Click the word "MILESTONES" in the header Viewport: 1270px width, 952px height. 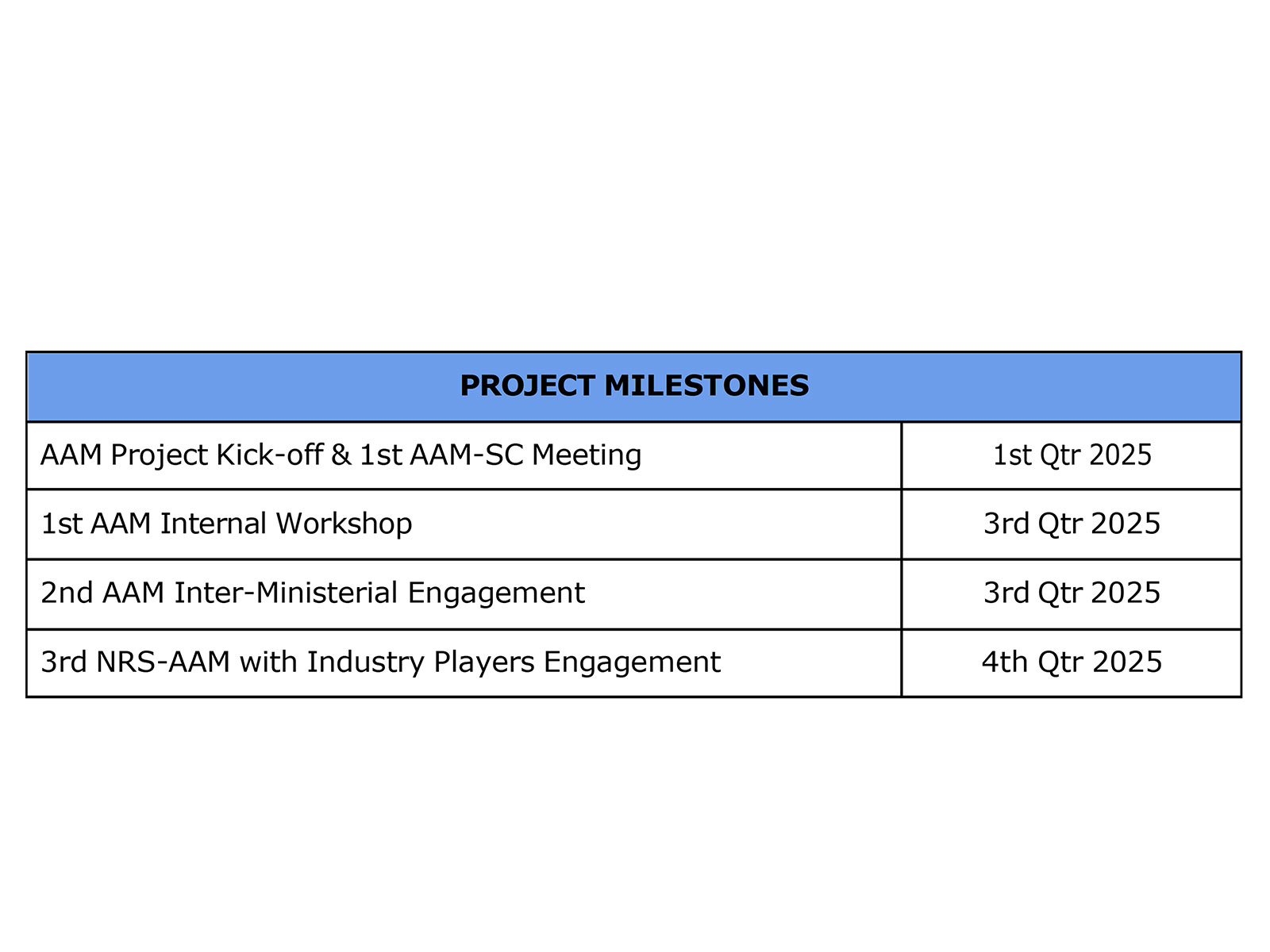coord(706,386)
